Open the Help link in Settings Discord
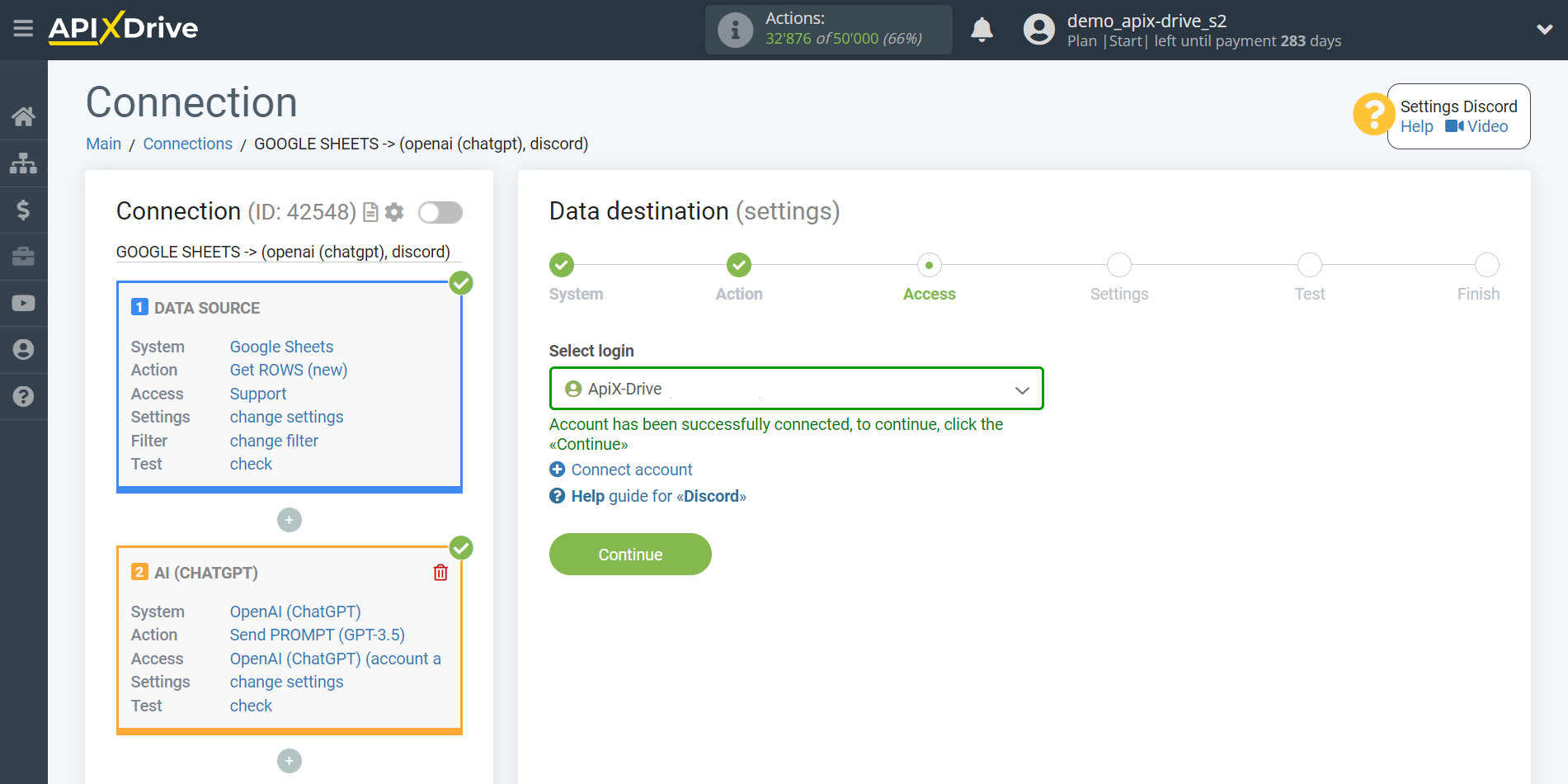Viewport: 1568px width, 784px height. 1416,126
